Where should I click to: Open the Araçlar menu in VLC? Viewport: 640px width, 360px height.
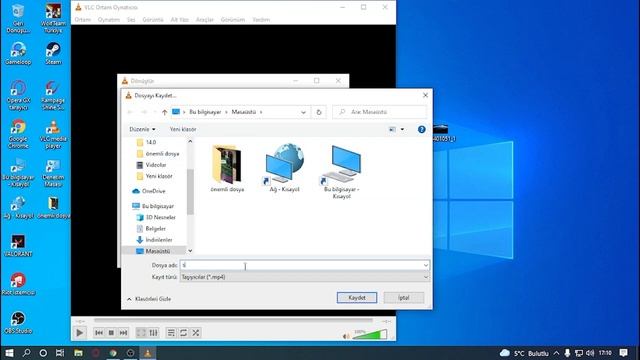(204, 20)
